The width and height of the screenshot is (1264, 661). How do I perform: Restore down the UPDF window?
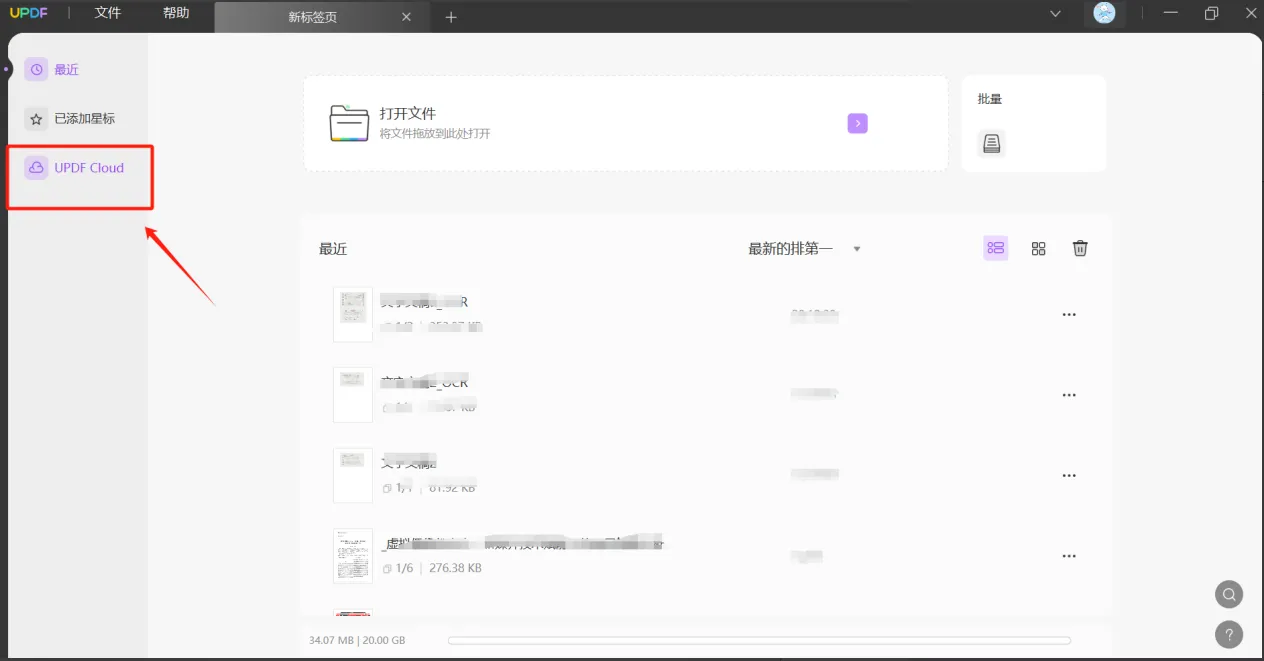[1212, 14]
